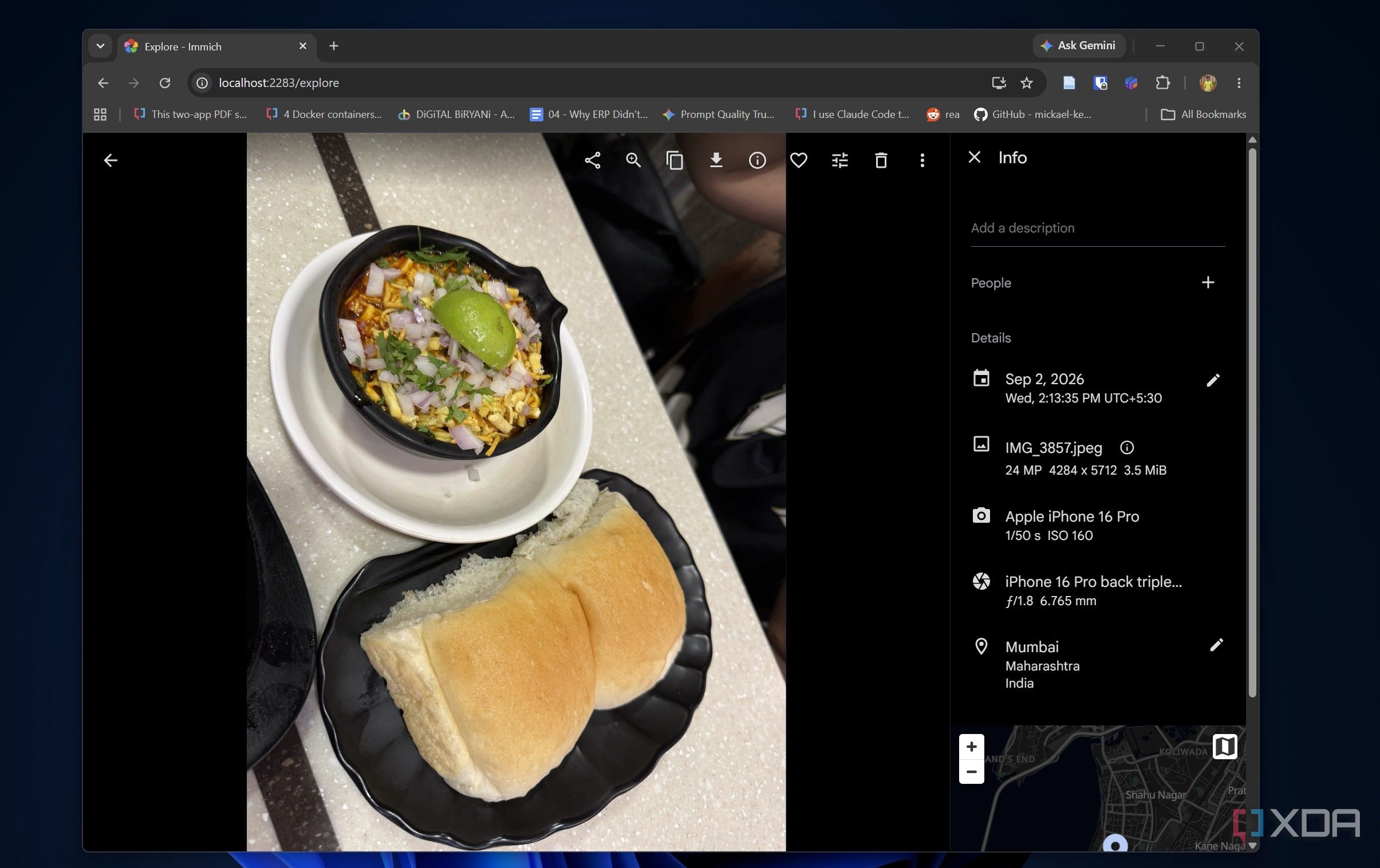Screen dimensions: 1380x868
Task: Open the photo editor sliders icon
Action: 839,160
